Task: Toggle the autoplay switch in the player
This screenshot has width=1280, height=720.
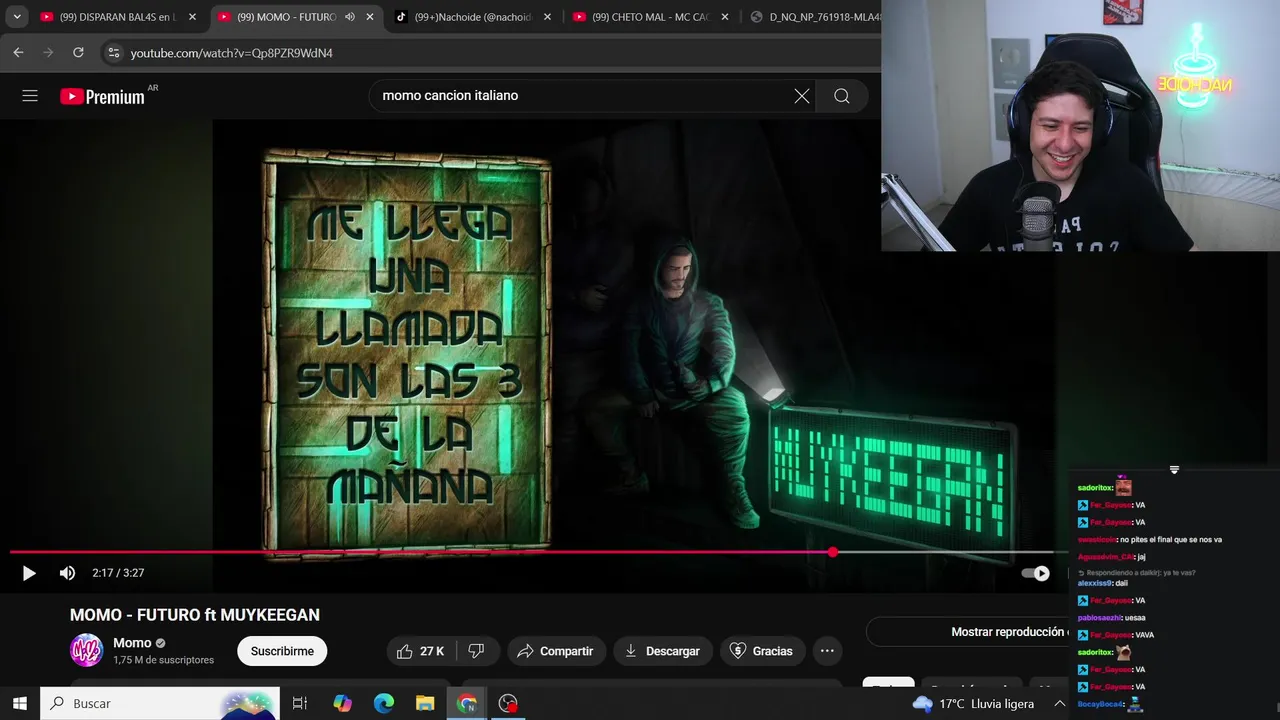Action: pyautogui.click(x=1036, y=573)
